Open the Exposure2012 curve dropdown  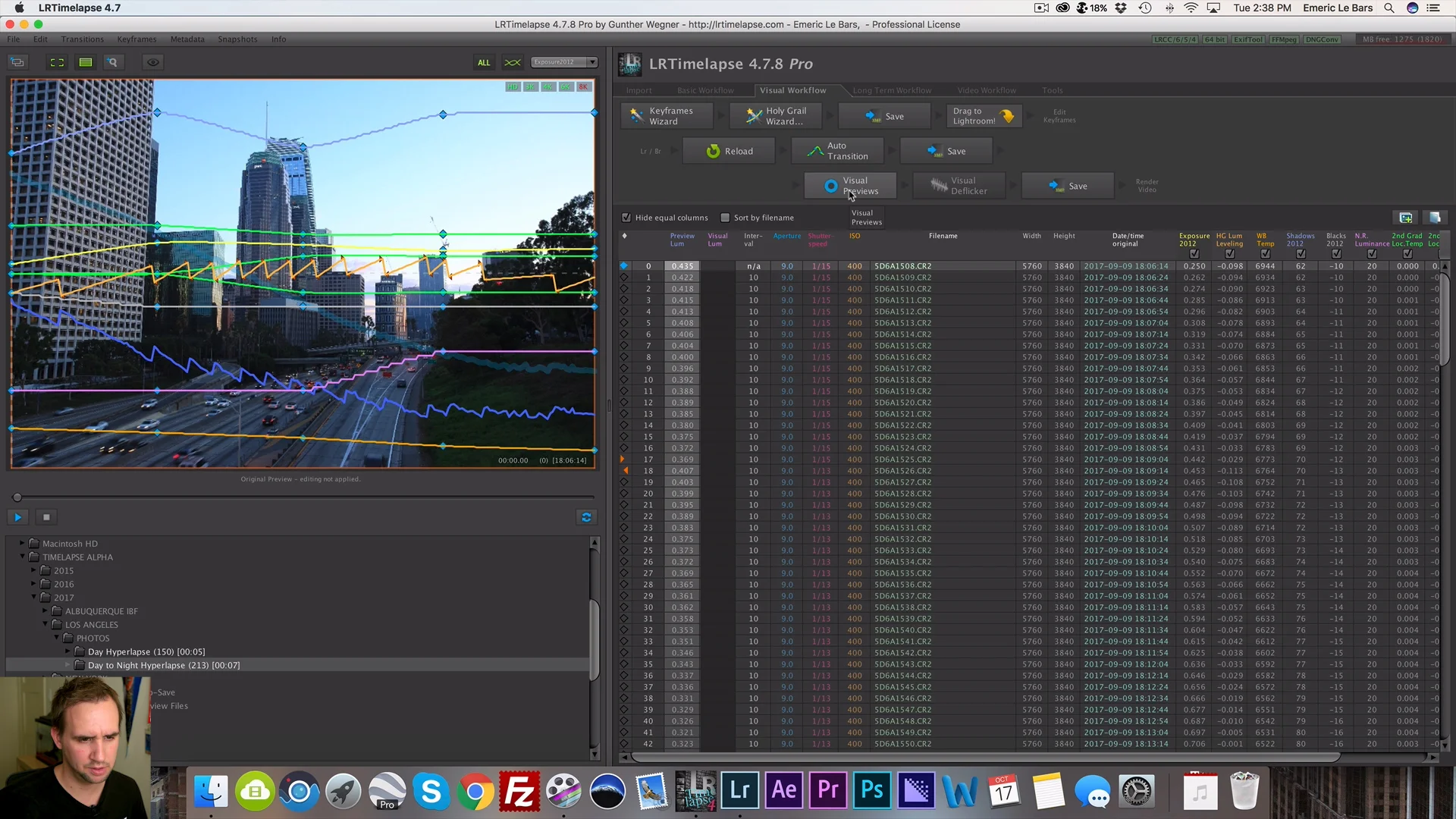pyautogui.click(x=563, y=62)
